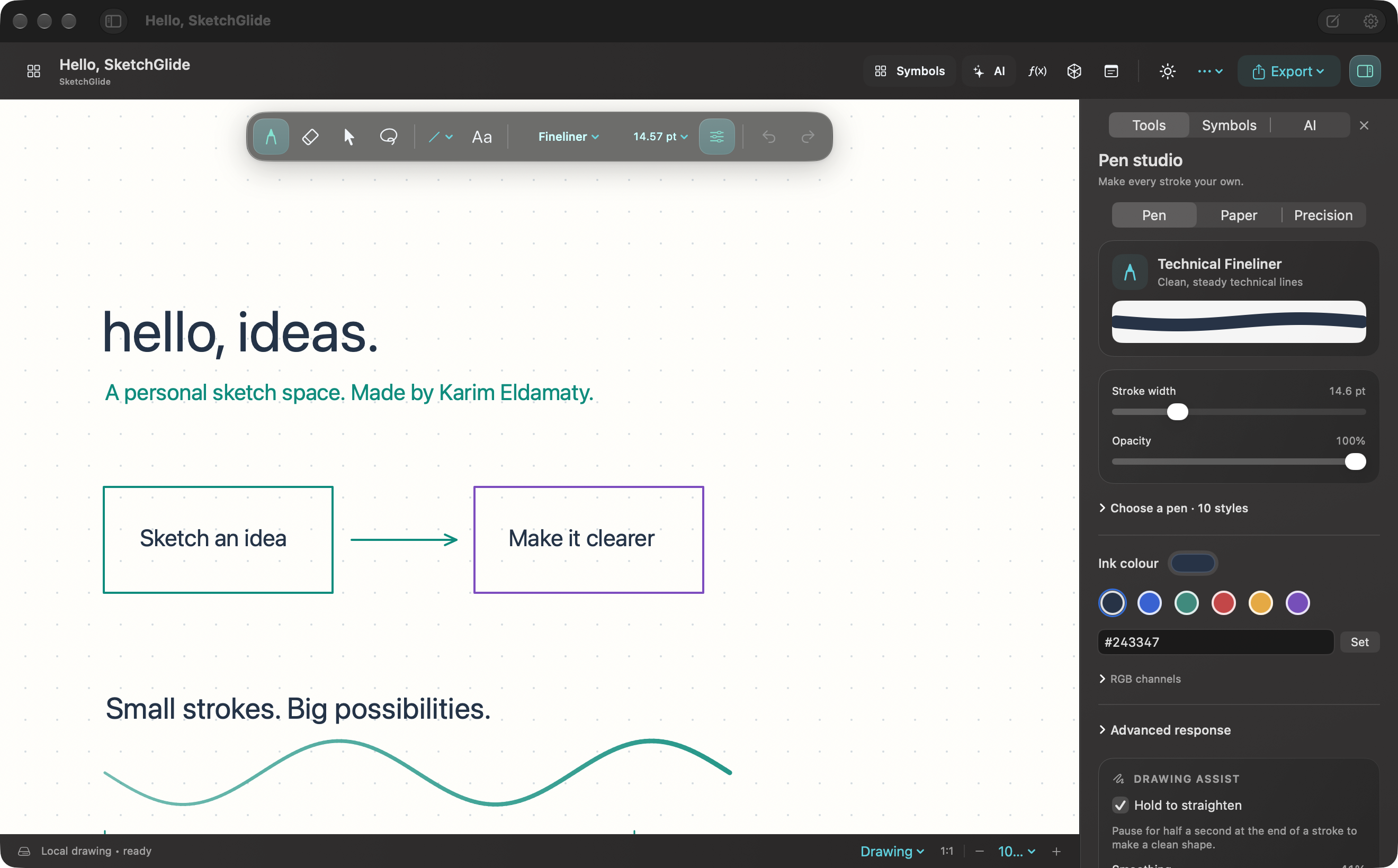The width and height of the screenshot is (1398, 868).
Task: Click the Technical Fineliner pen icon
Action: pos(1129,272)
